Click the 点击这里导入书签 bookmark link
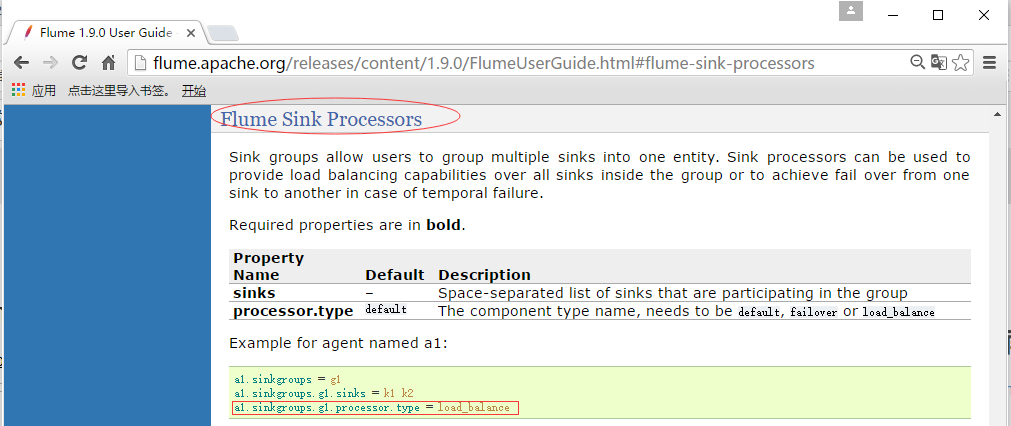The width and height of the screenshot is (1011, 426). point(120,91)
